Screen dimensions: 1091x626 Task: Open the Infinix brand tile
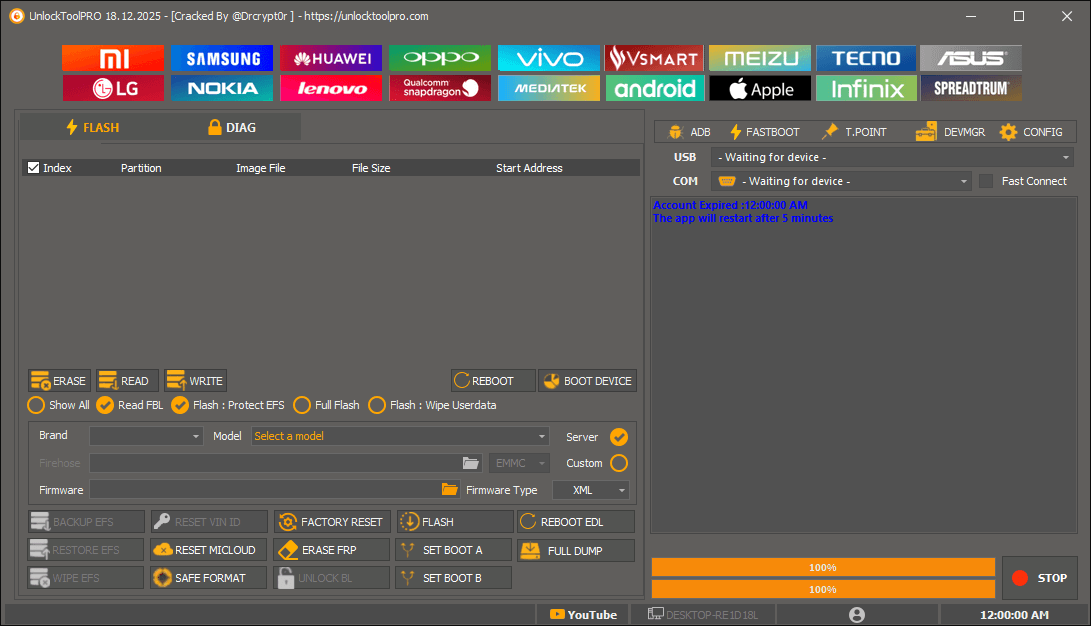coord(866,88)
